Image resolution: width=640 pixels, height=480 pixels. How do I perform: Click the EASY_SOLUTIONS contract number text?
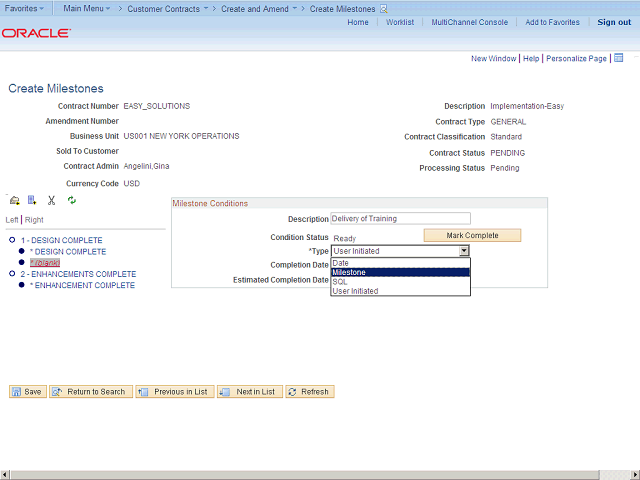pos(157,106)
